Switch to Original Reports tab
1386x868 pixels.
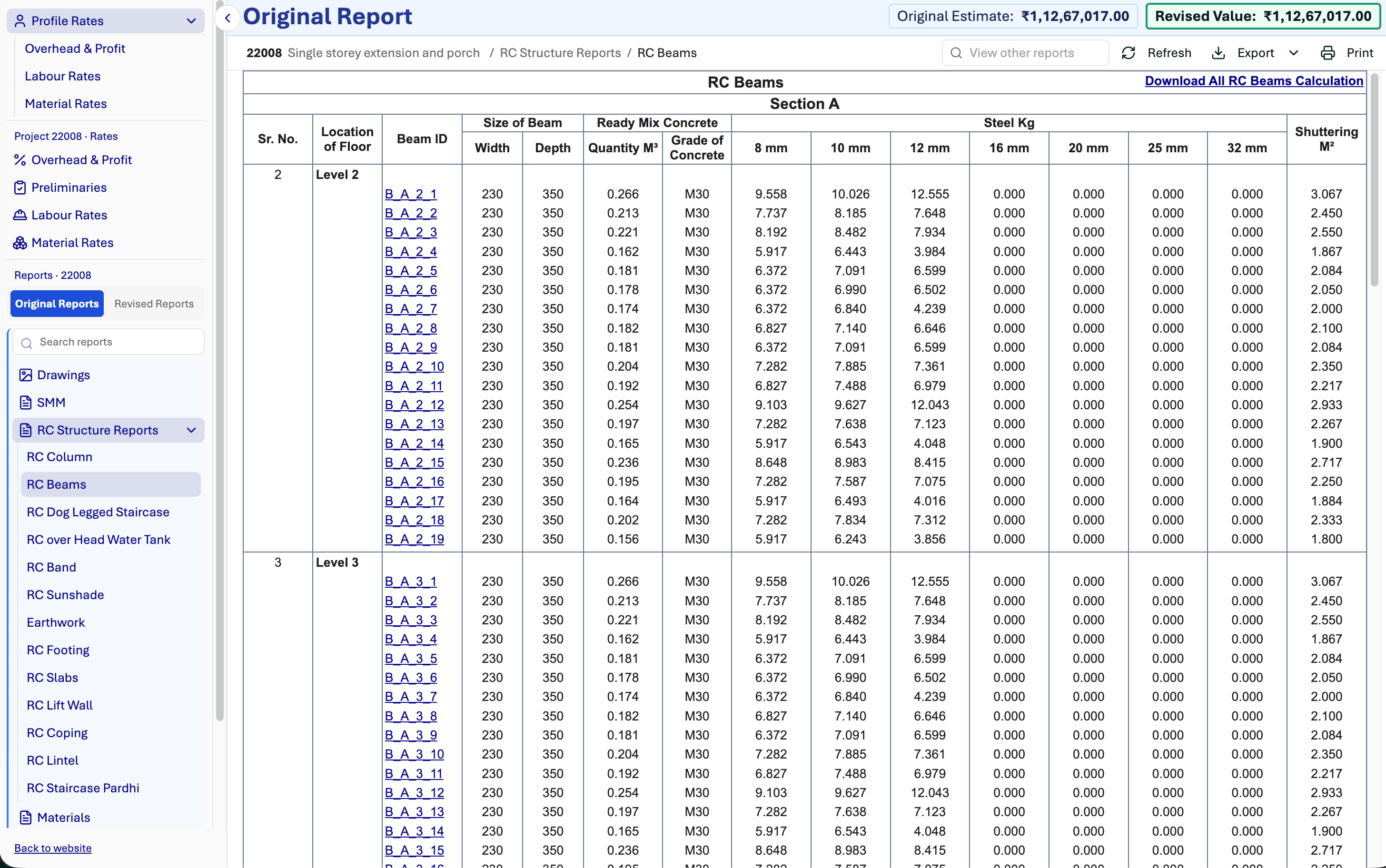click(57, 304)
